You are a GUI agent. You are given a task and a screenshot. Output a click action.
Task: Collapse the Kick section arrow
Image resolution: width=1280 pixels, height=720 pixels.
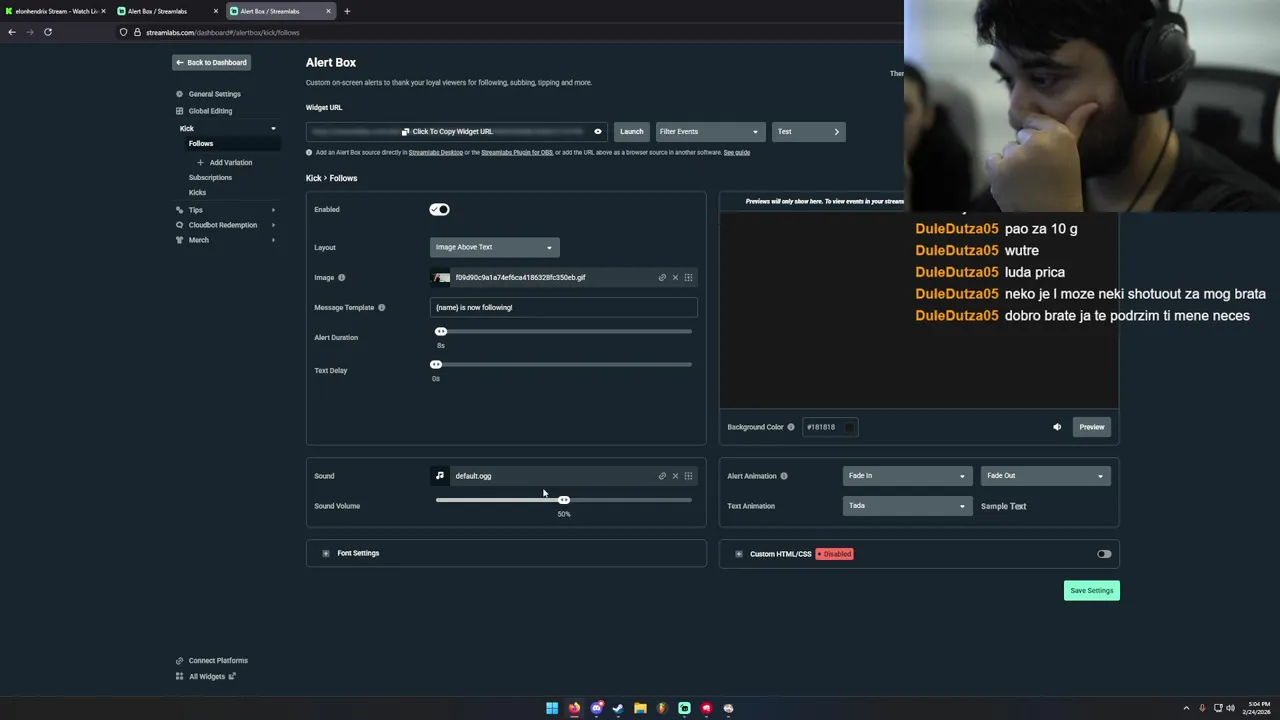[273, 128]
